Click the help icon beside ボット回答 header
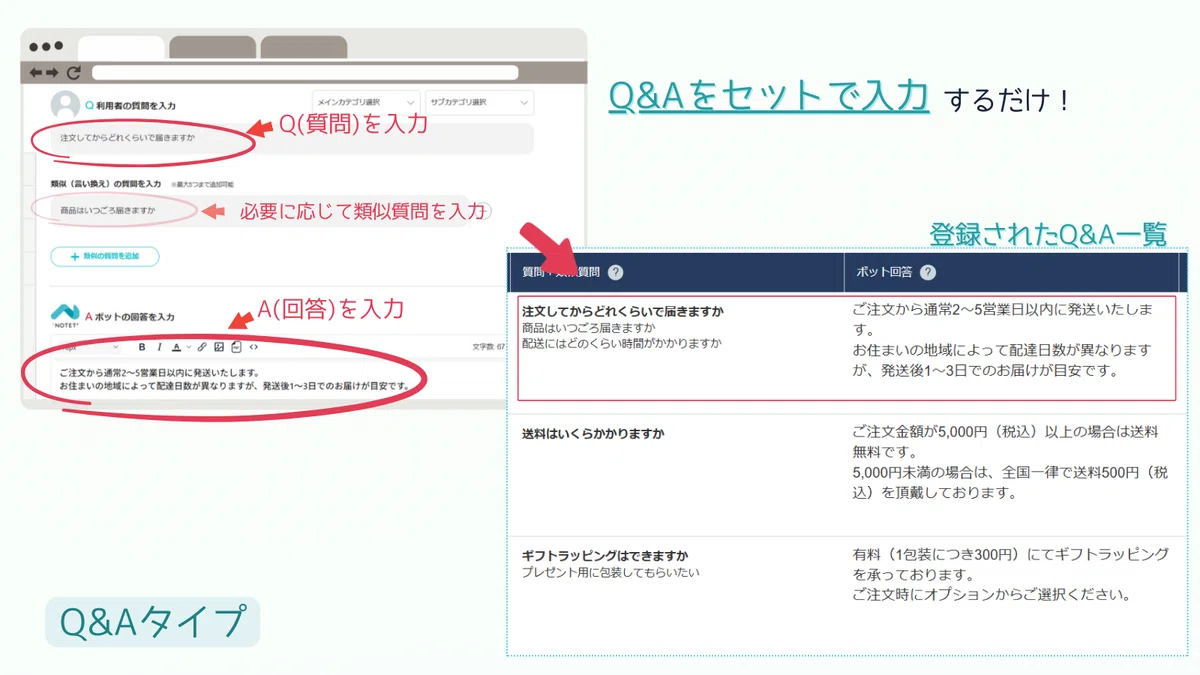 click(928, 272)
